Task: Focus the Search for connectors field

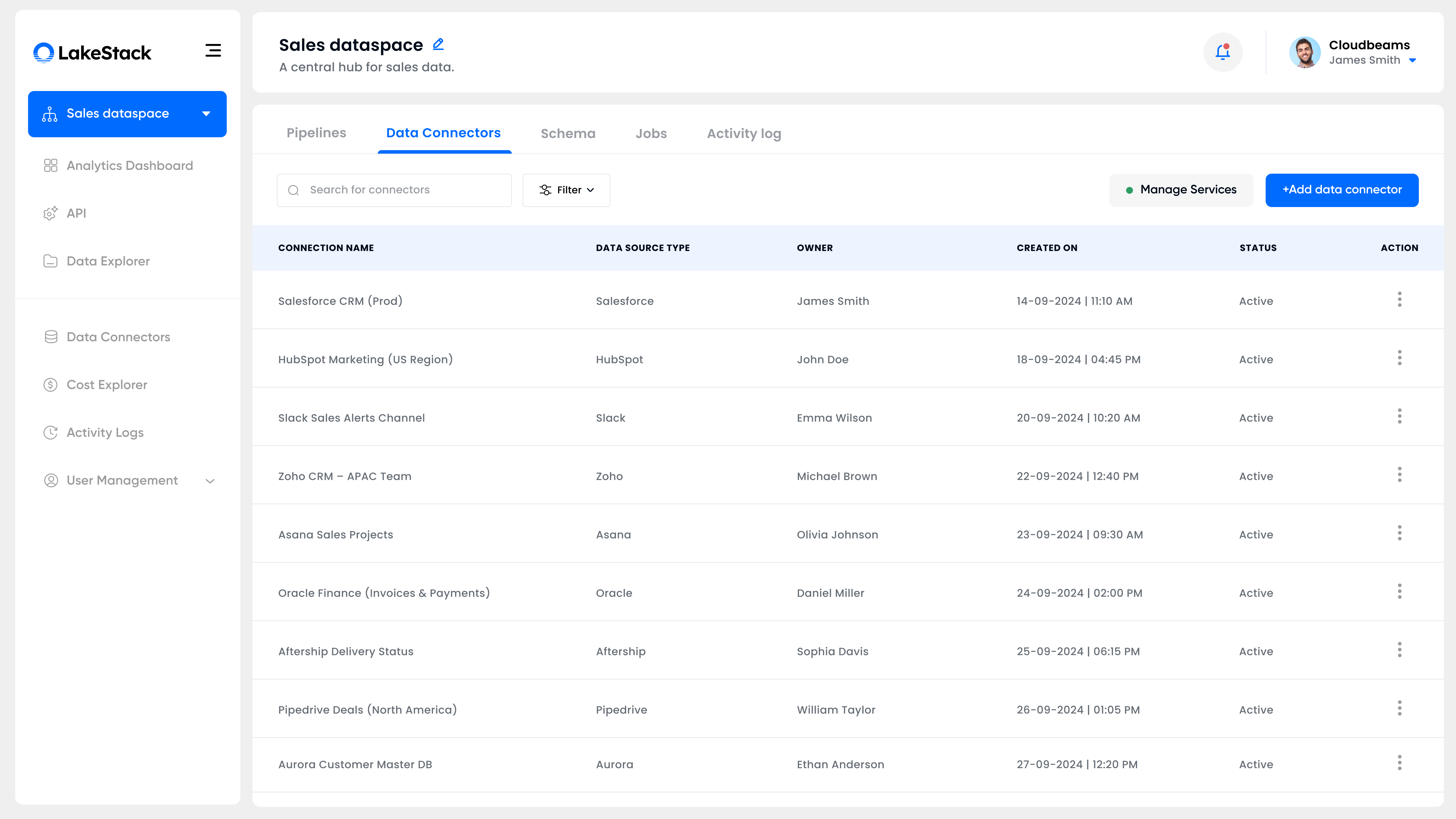Action: coord(394,190)
